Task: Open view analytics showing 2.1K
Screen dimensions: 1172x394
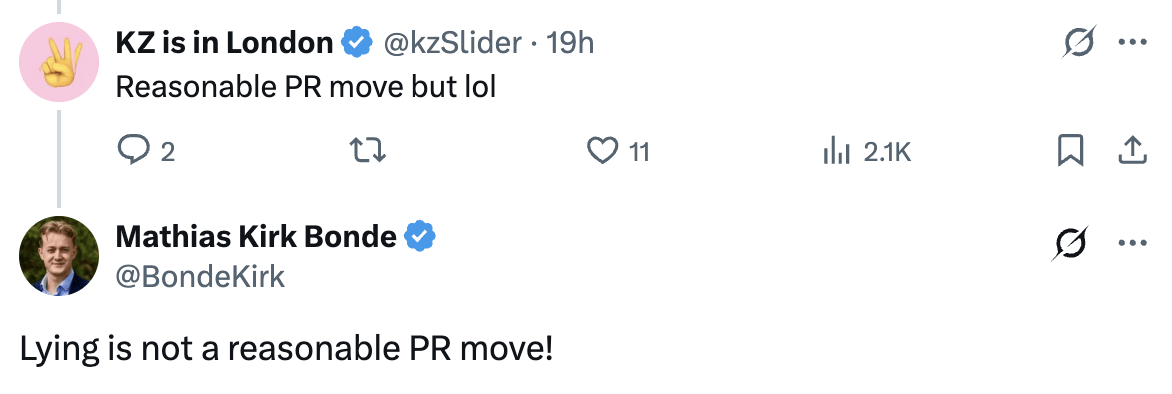Action: 866,153
